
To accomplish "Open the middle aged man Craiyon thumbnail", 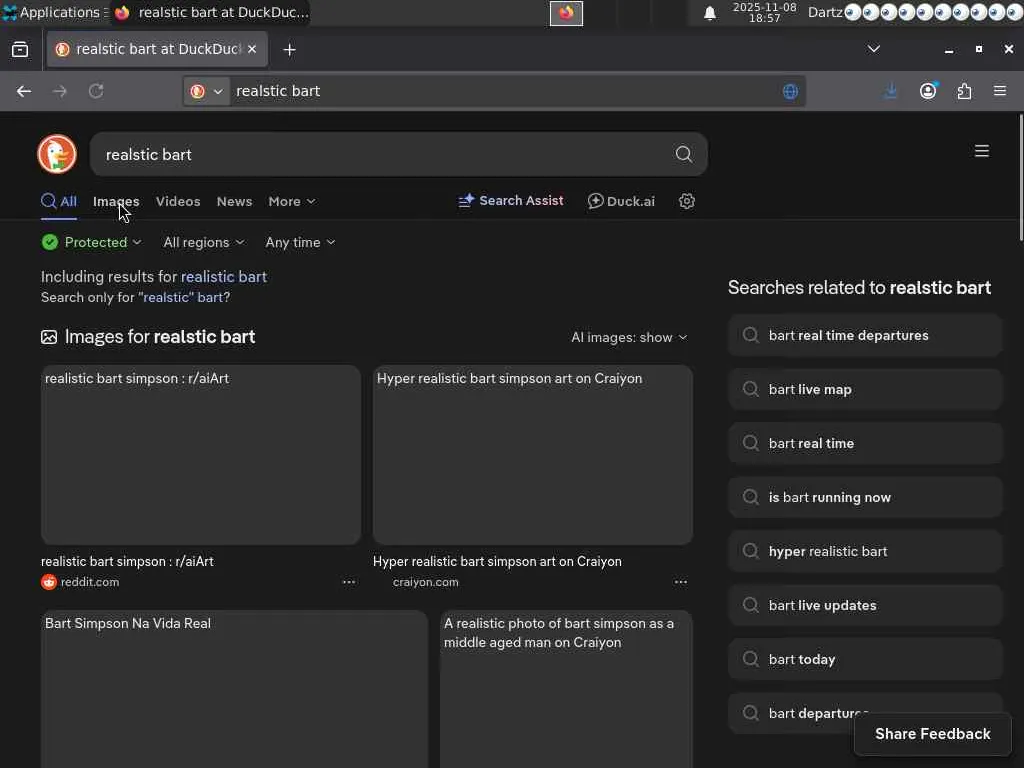I will [566, 689].
